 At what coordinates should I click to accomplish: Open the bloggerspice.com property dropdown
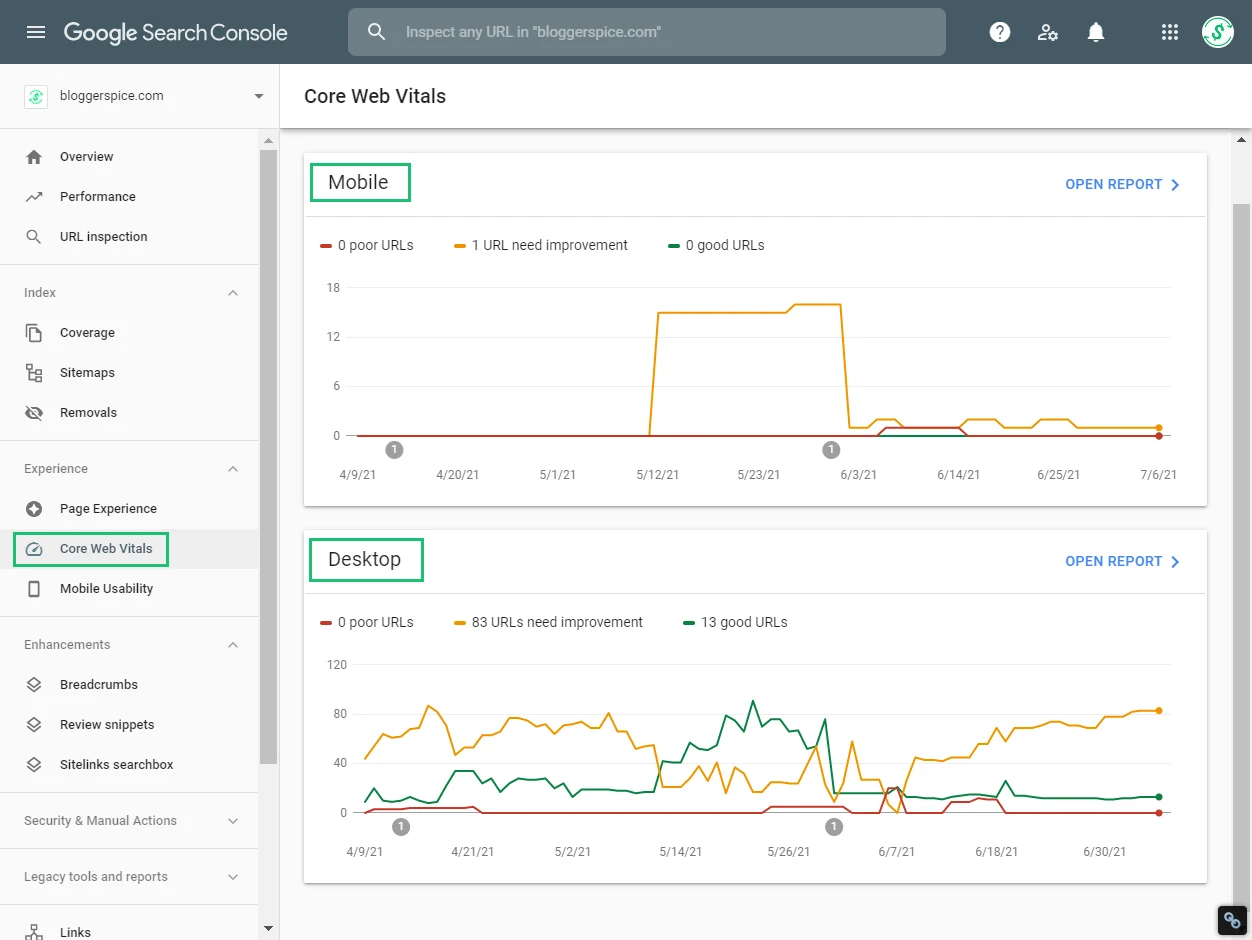pos(145,96)
